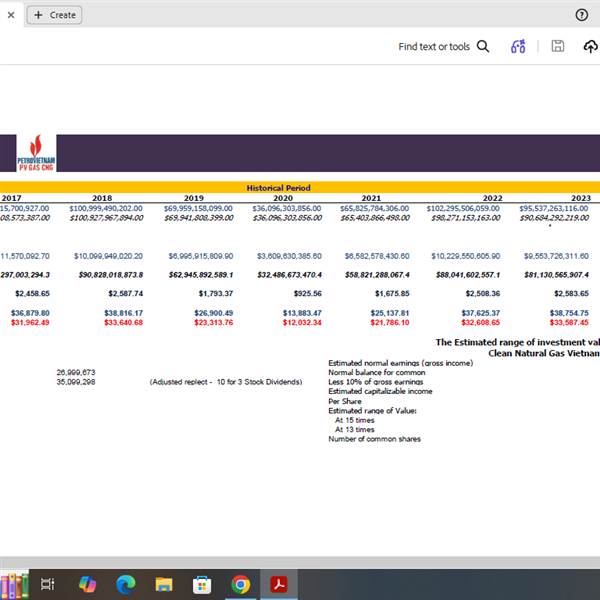Click the Estimated normal earnings (gross income) label
Viewport: 600px width, 600px height.
click(401, 363)
